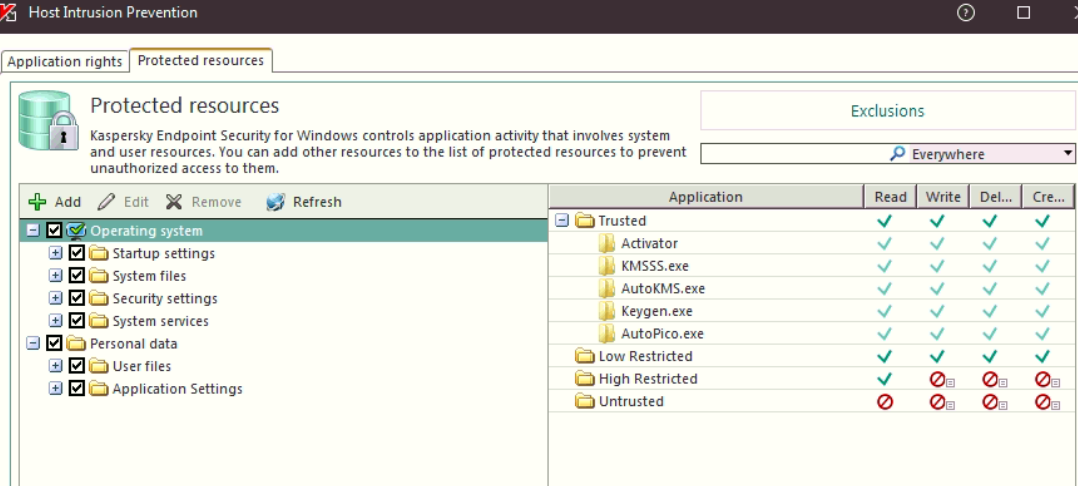The height and width of the screenshot is (486, 1078).
Task: Uncheck the Startup settings checkbox
Action: click(x=77, y=253)
